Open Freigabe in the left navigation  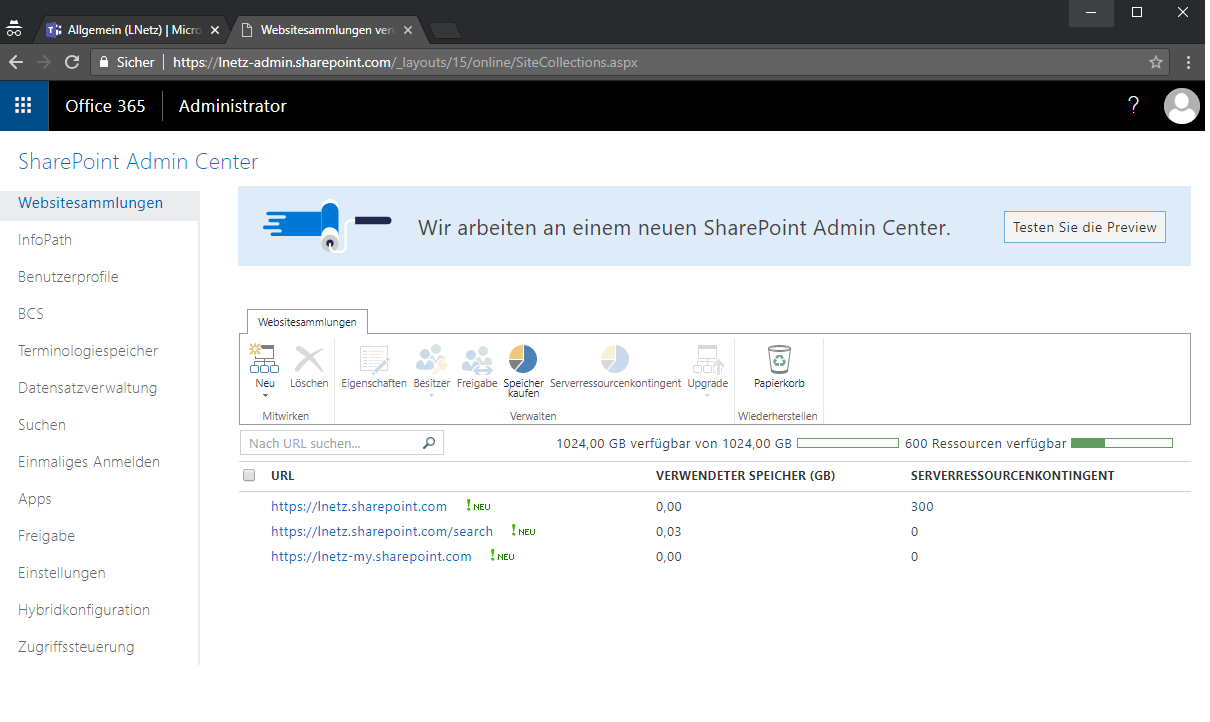(47, 536)
